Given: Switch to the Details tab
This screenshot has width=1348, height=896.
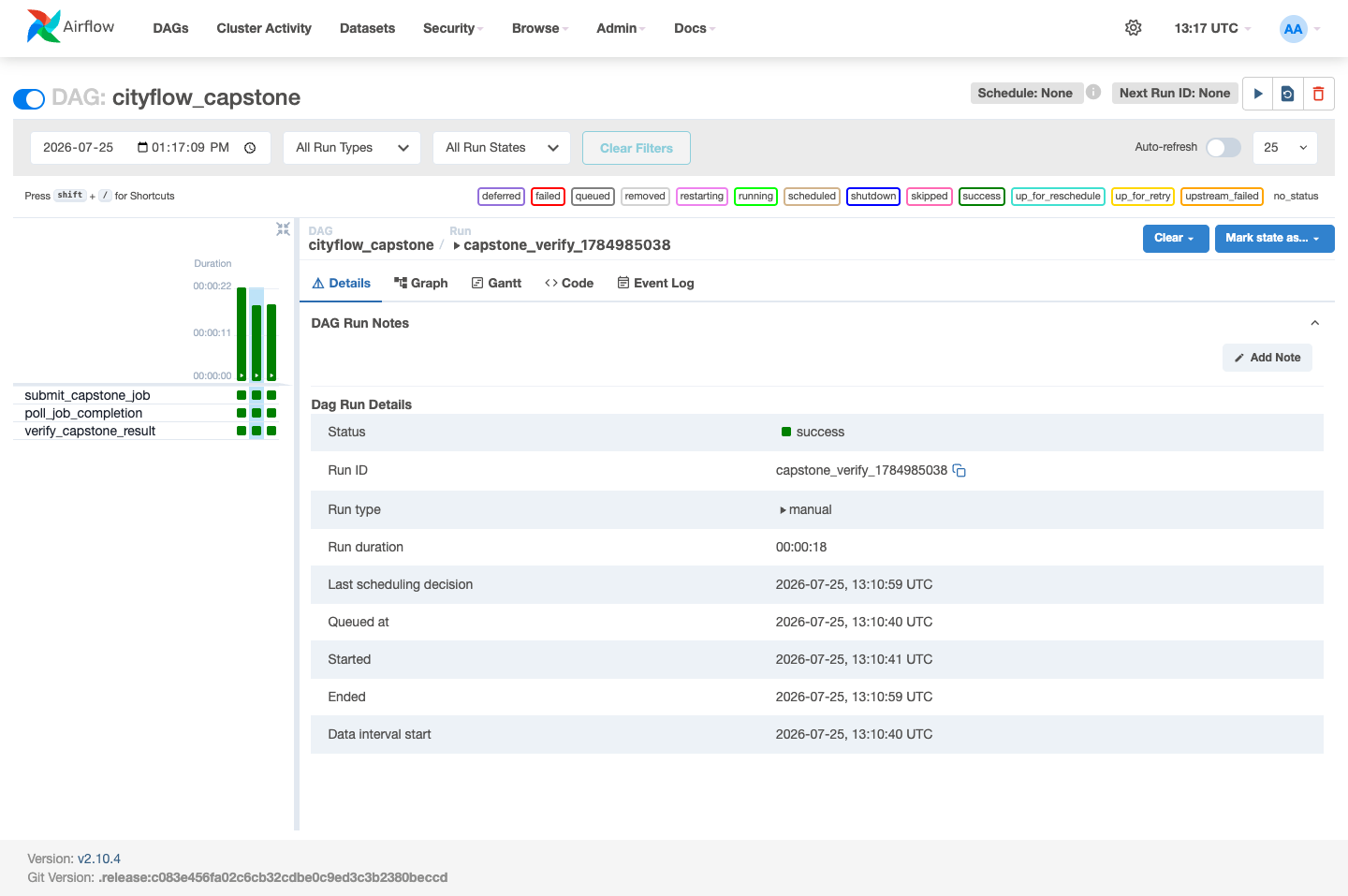Looking at the screenshot, I should click(341, 284).
